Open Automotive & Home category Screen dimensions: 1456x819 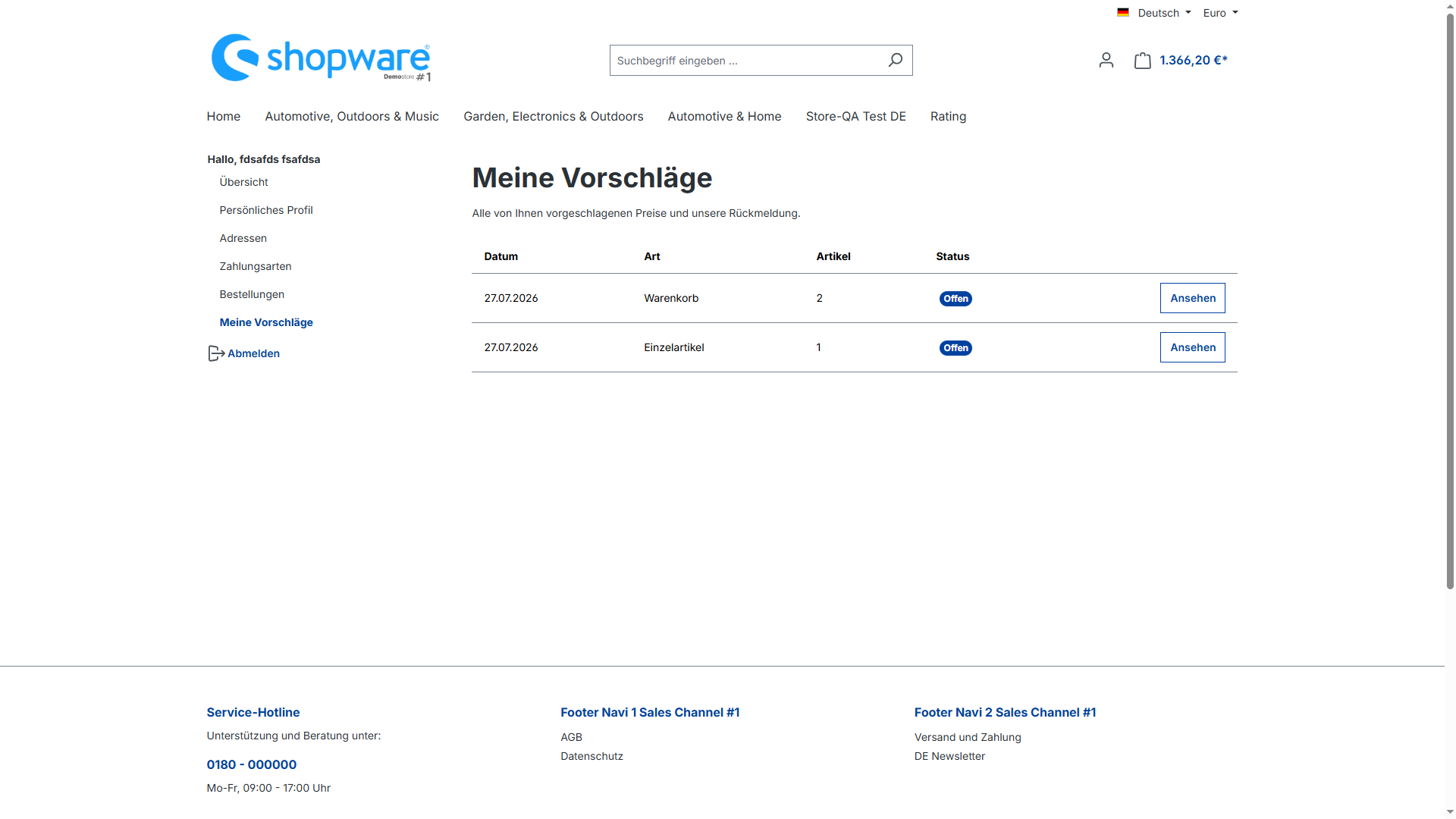(x=724, y=116)
